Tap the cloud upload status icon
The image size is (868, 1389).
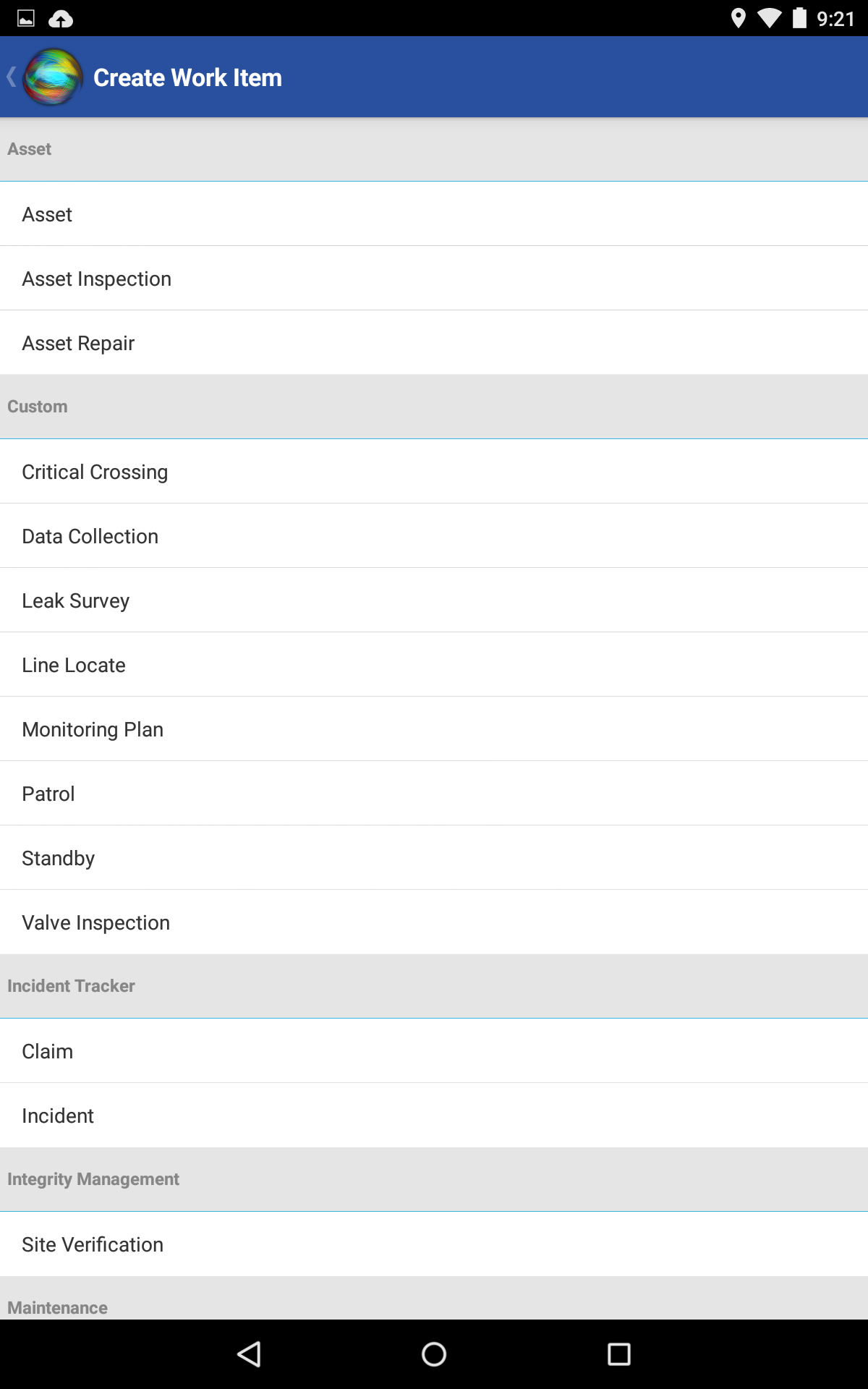coord(61,19)
